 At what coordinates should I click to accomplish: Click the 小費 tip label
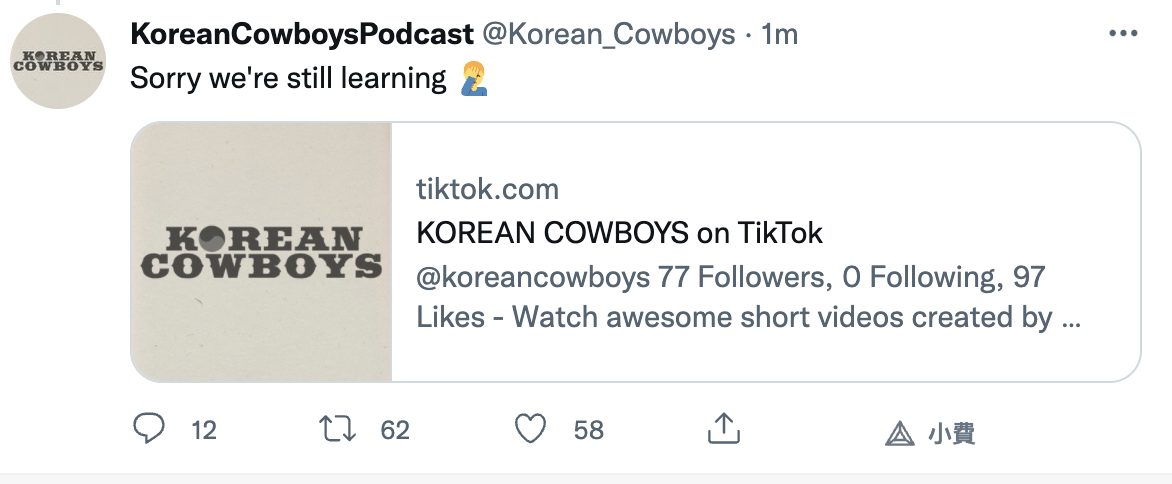tap(952, 433)
